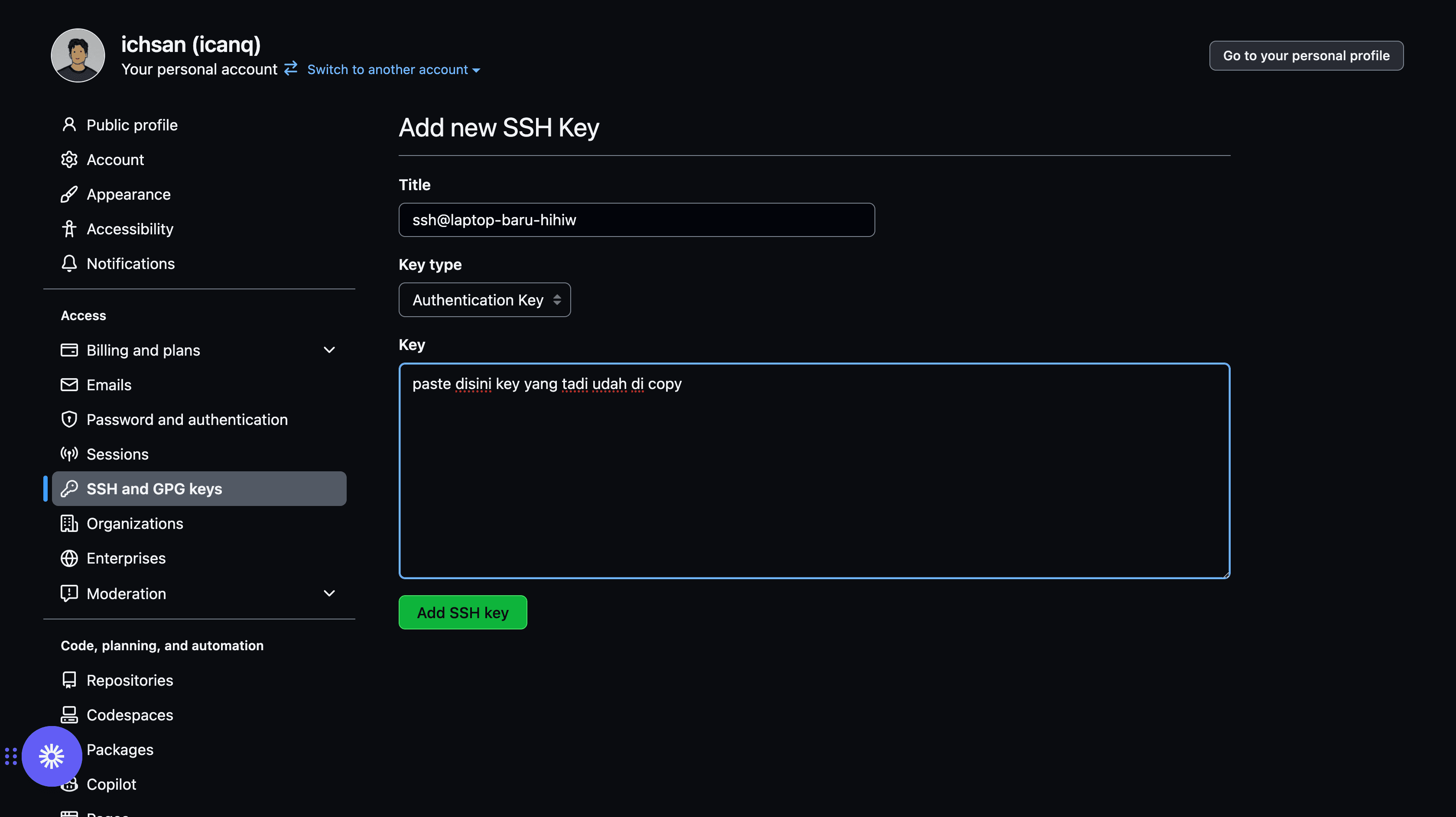
Task: Click the Organizations building icon
Action: [69, 523]
